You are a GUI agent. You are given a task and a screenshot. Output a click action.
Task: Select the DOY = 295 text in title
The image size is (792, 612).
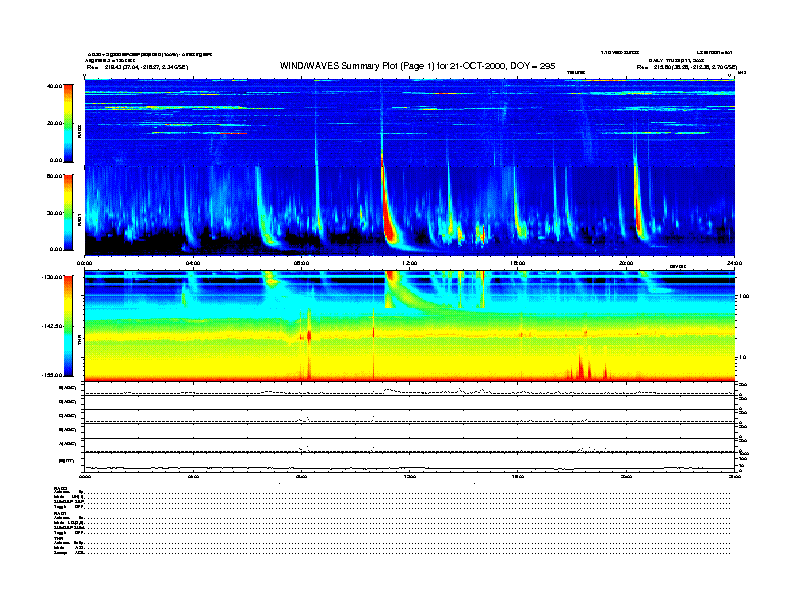tap(533, 66)
